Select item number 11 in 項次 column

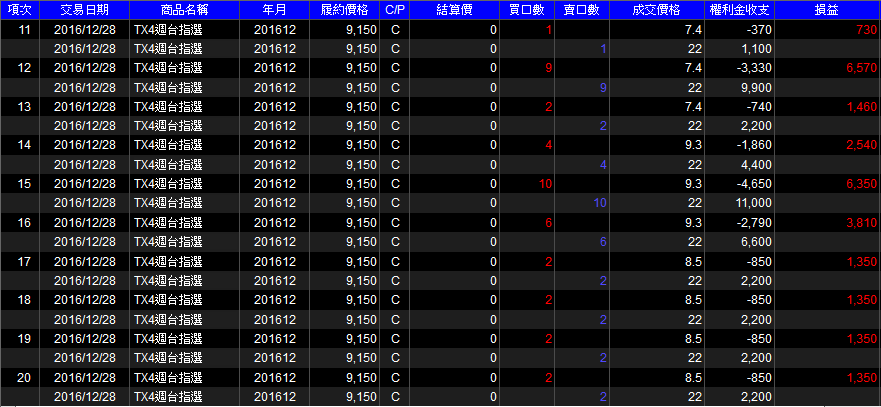point(24,30)
